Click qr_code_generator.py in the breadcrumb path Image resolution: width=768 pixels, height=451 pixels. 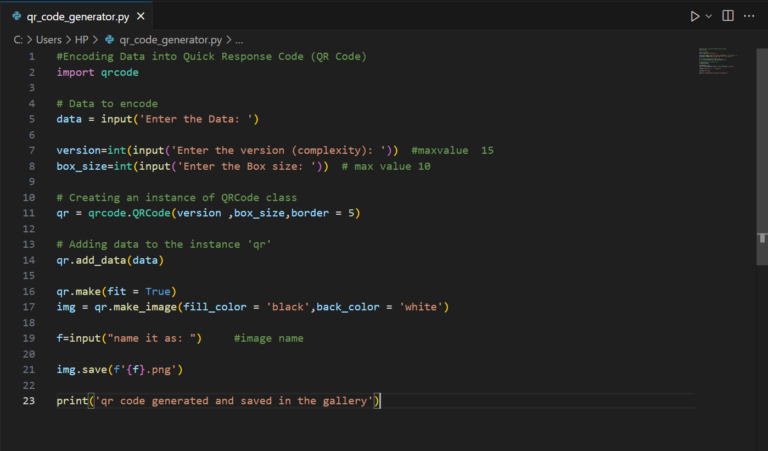click(x=170, y=40)
